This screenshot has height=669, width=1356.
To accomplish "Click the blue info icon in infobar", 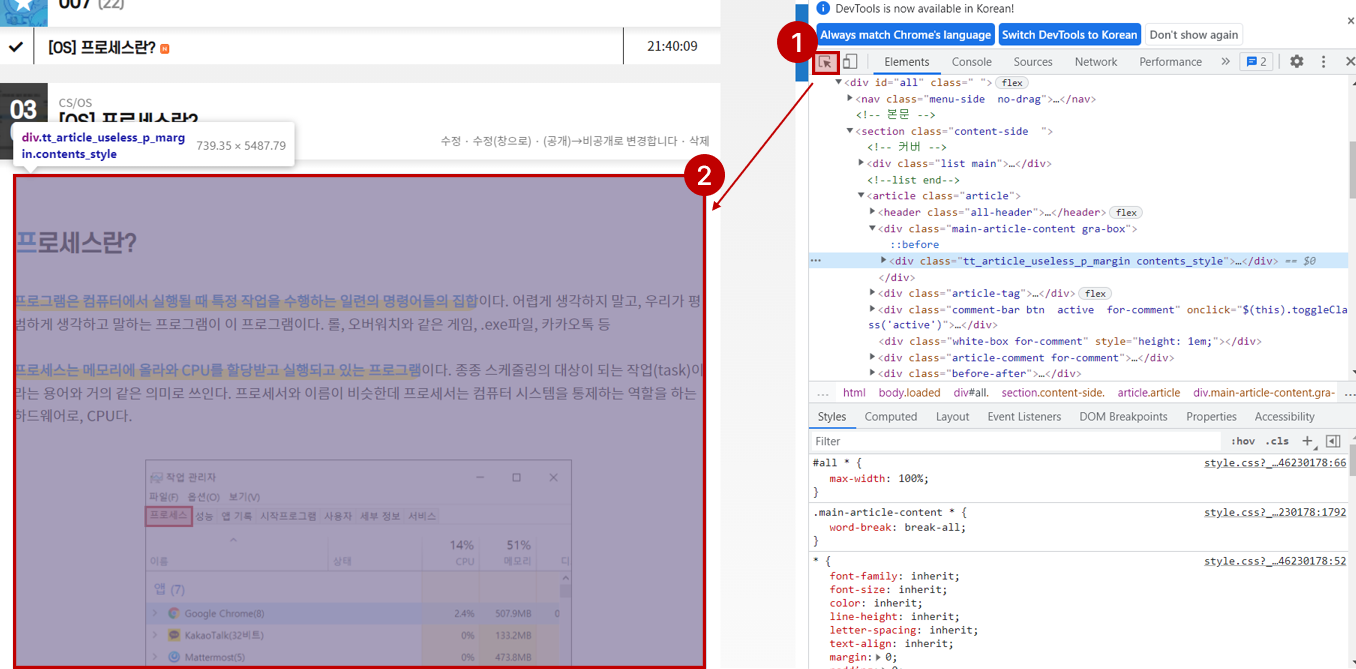I will click(x=823, y=8).
